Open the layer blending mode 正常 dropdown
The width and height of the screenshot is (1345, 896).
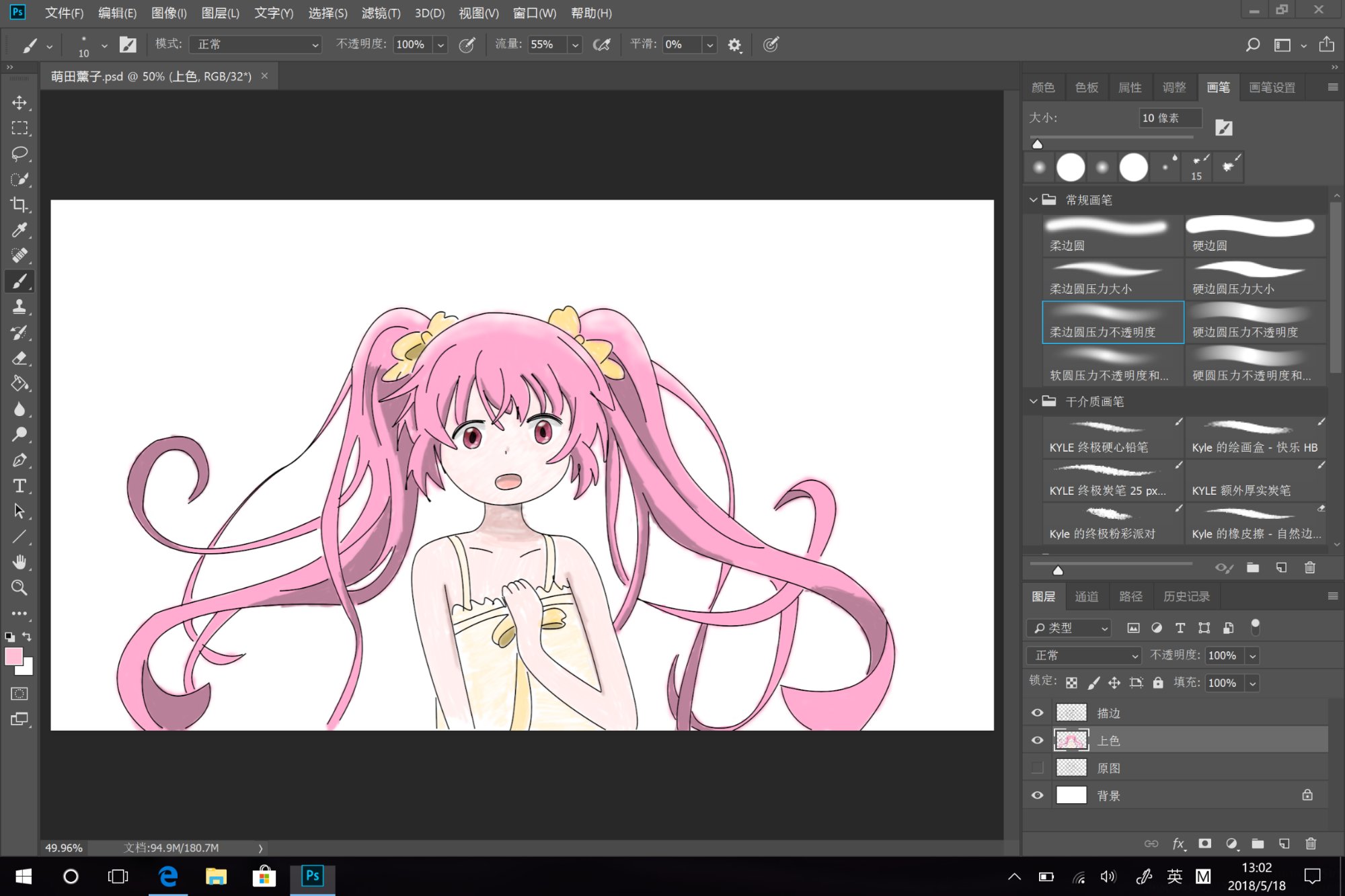point(1084,655)
